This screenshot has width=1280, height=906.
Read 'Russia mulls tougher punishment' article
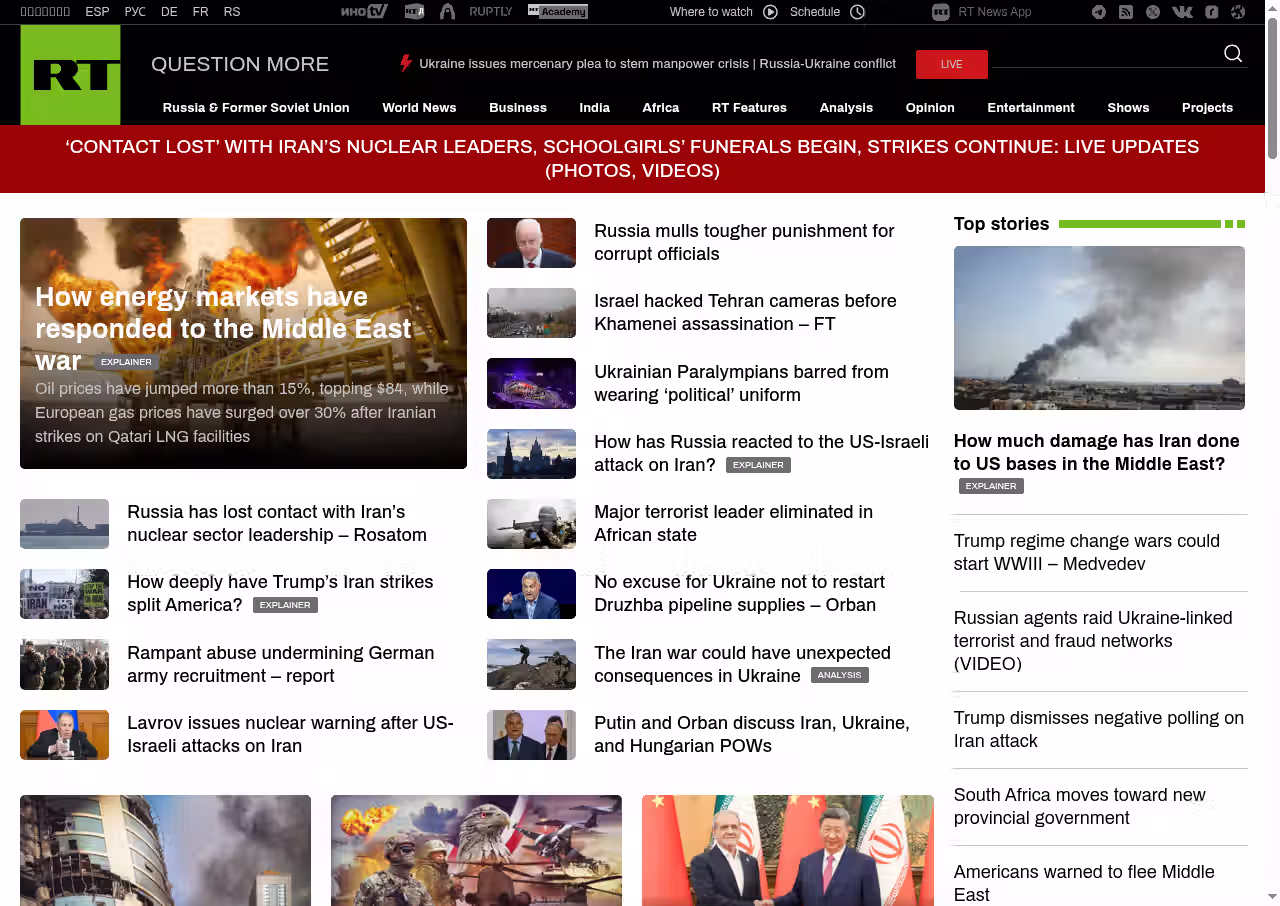click(x=743, y=242)
